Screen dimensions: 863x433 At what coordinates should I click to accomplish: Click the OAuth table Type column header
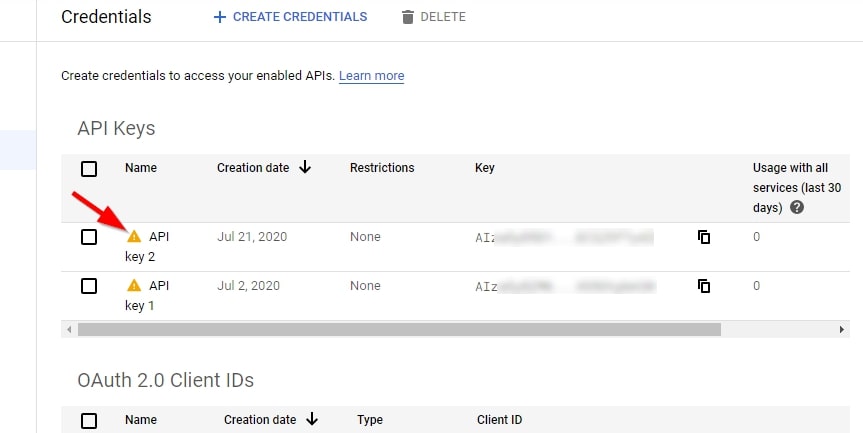370,420
